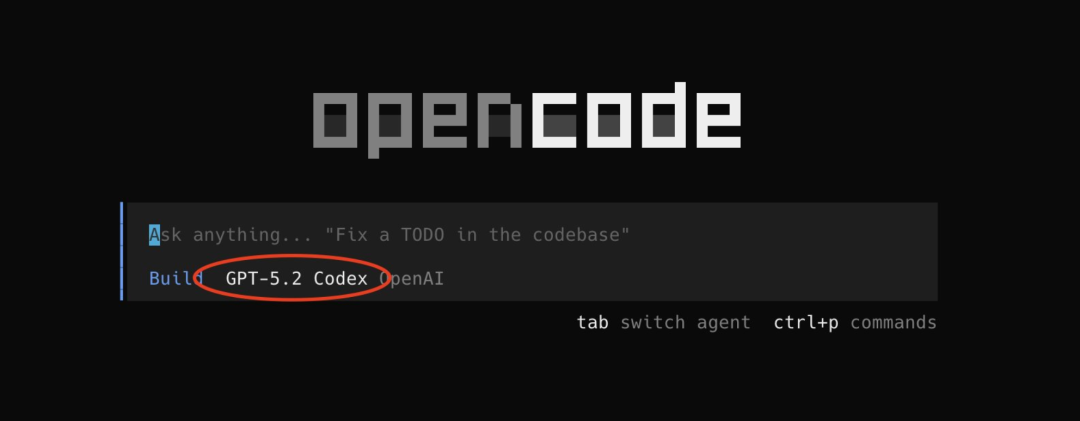Open the commands palette label

click(x=893, y=322)
